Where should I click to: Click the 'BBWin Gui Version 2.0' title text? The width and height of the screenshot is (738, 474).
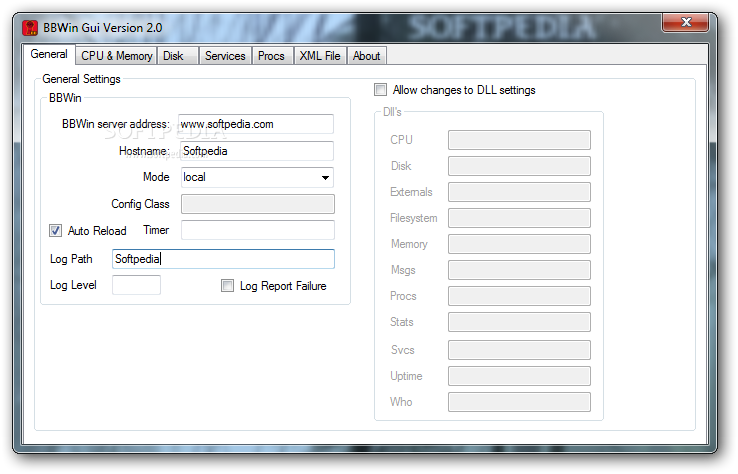coord(103,28)
